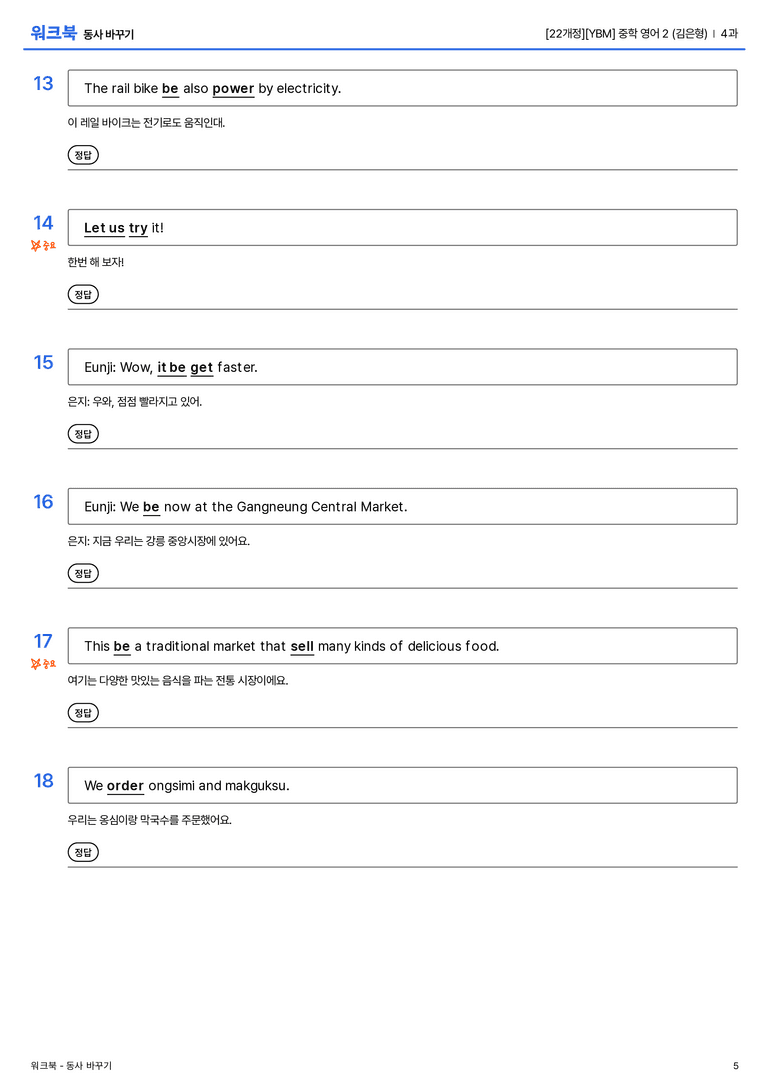Screen dimensions: 768x1087
Task: Click the Gangneung Central Market sentence box
Action: point(403,506)
